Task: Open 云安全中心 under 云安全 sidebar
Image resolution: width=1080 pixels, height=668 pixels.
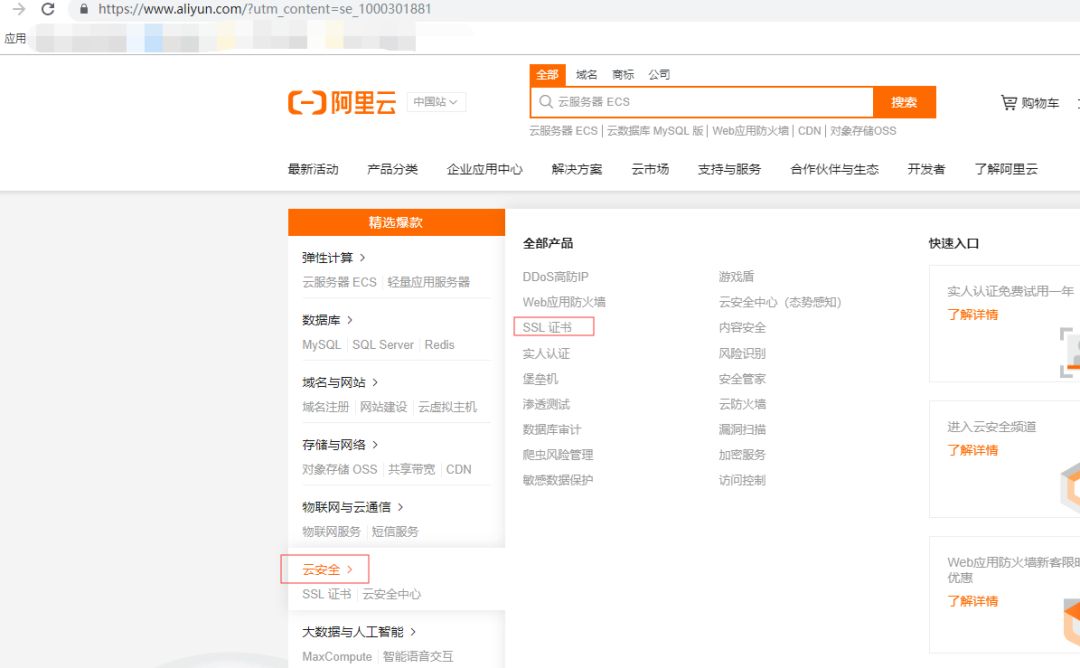Action: point(392,594)
